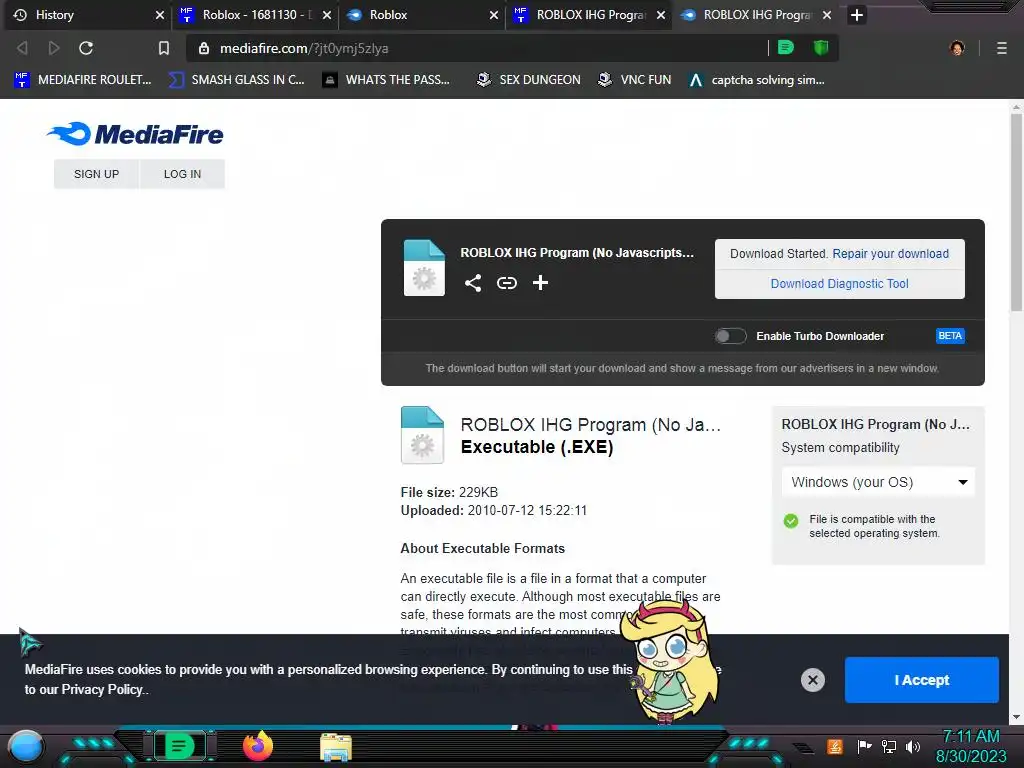Viewport: 1024px width, 768px height.
Task: Close the History tab
Action: [159, 15]
